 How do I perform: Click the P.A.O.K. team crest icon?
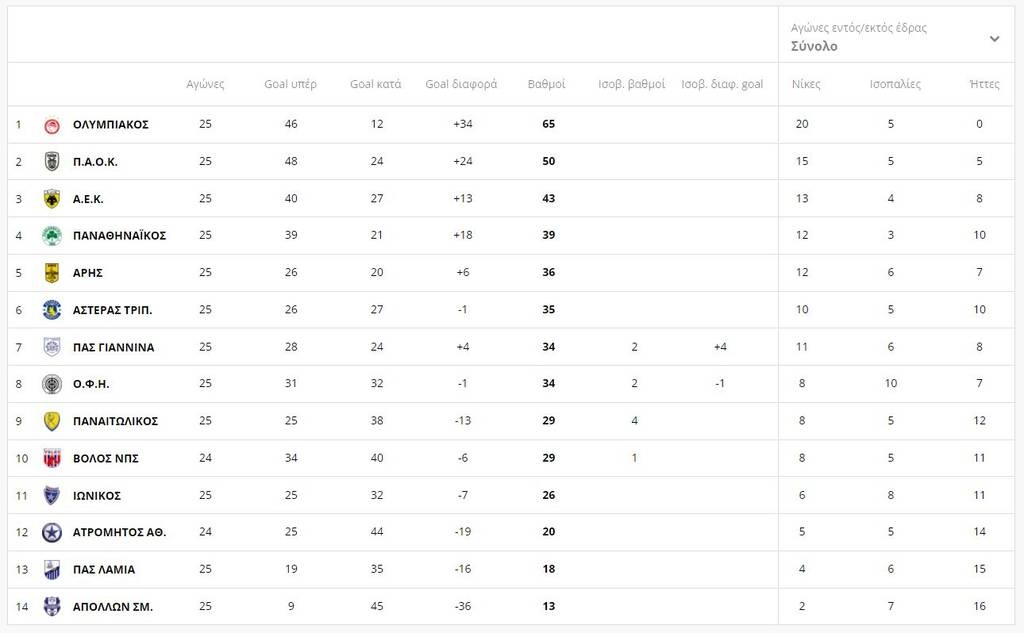click(x=52, y=162)
